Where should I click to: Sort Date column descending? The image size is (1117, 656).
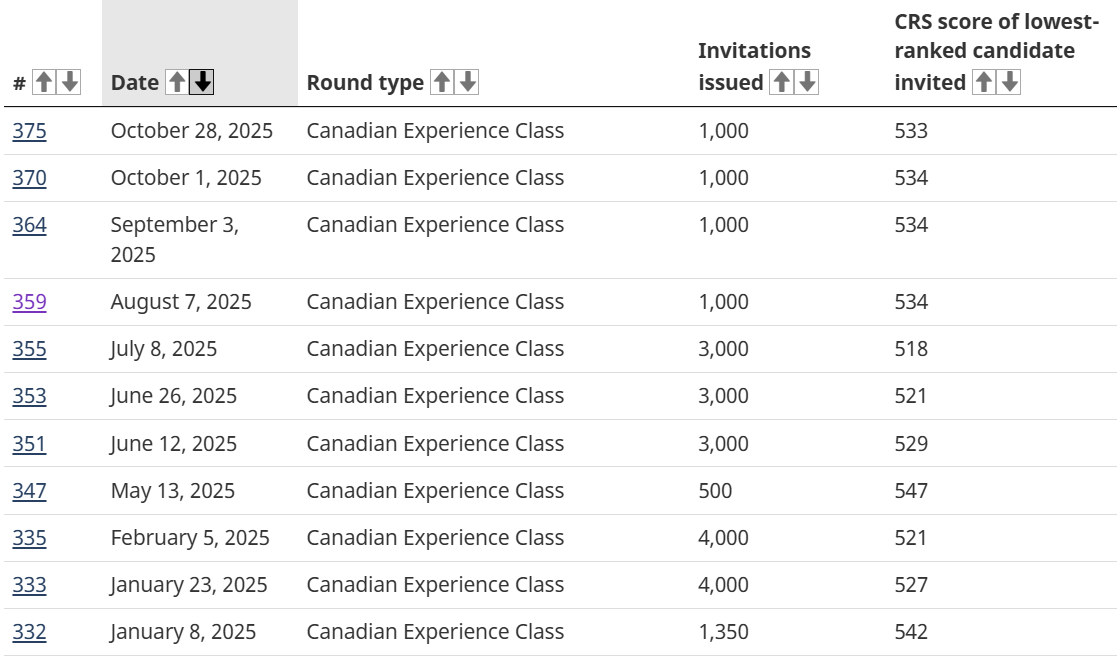click(202, 82)
